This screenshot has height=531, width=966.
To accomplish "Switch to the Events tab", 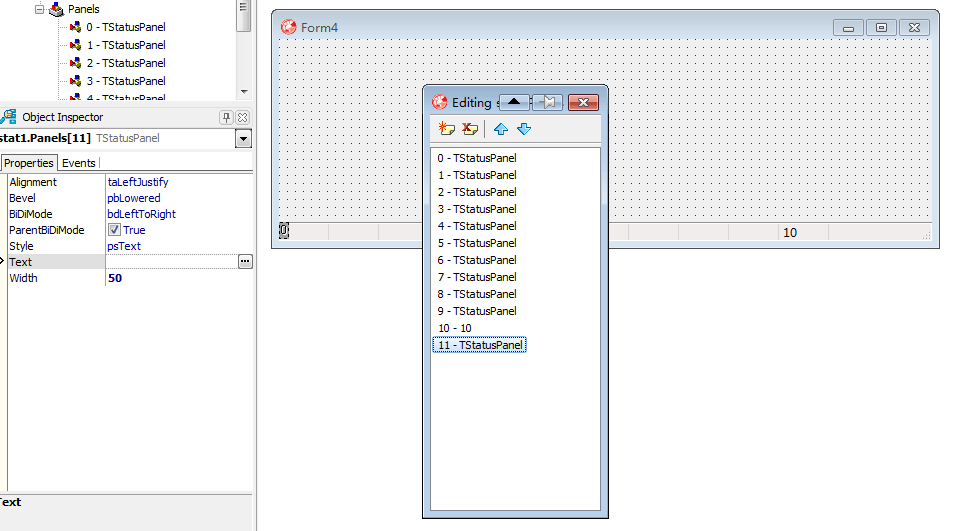I will (79, 163).
